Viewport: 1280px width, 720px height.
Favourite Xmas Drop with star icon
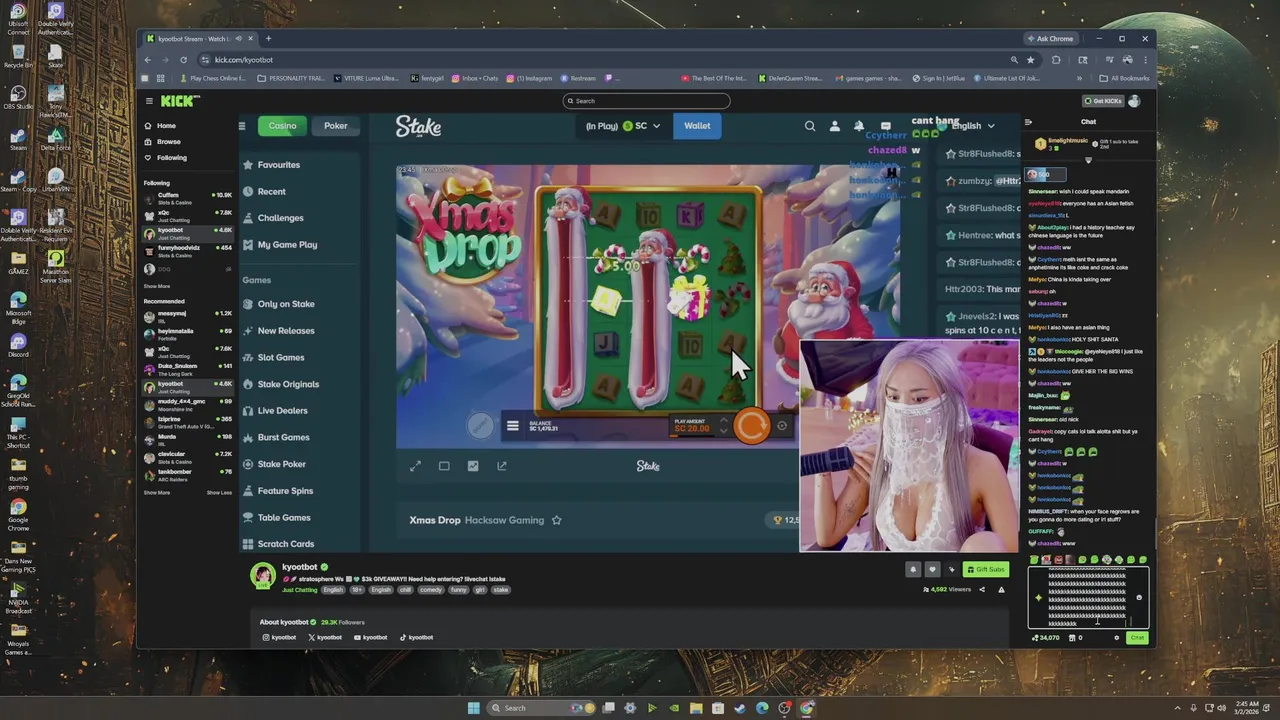[x=557, y=520]
